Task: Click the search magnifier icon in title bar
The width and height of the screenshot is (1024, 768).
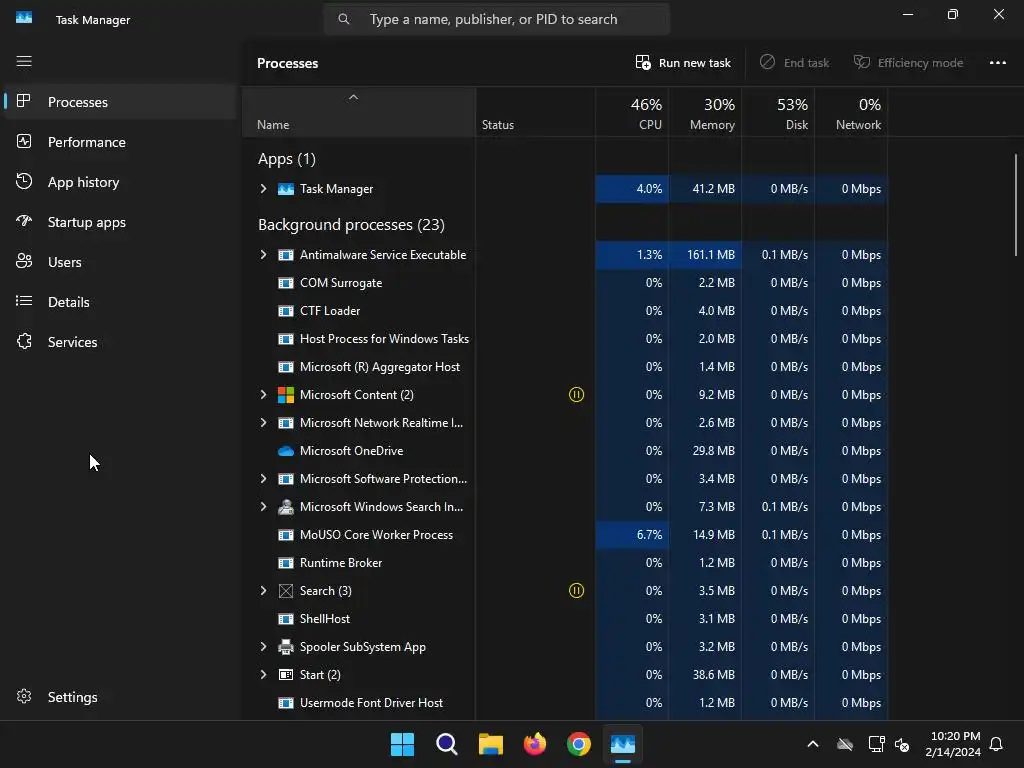Action: (344, 19)
